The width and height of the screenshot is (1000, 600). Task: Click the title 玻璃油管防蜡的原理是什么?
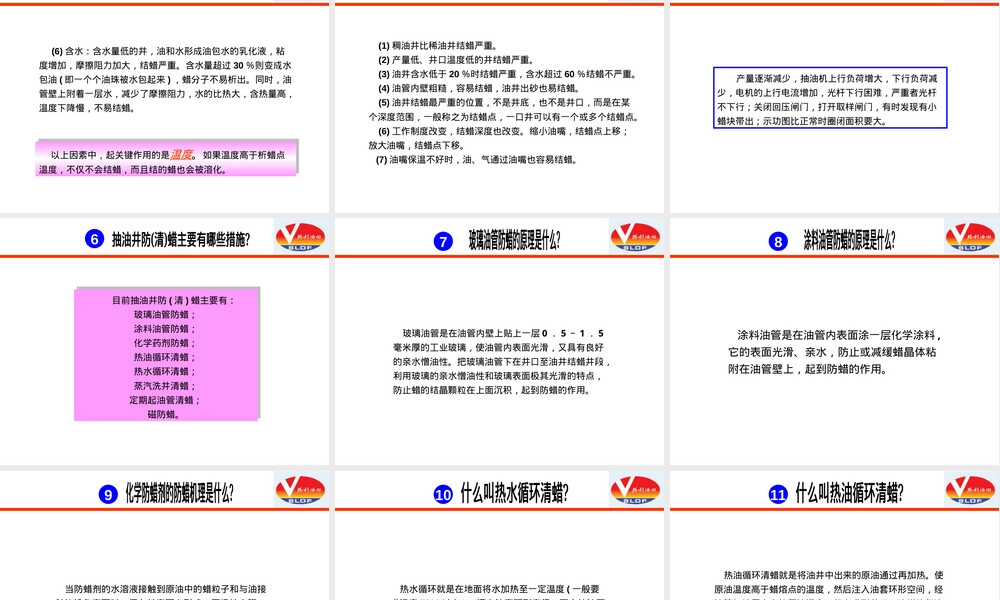[x=515, y=240]
